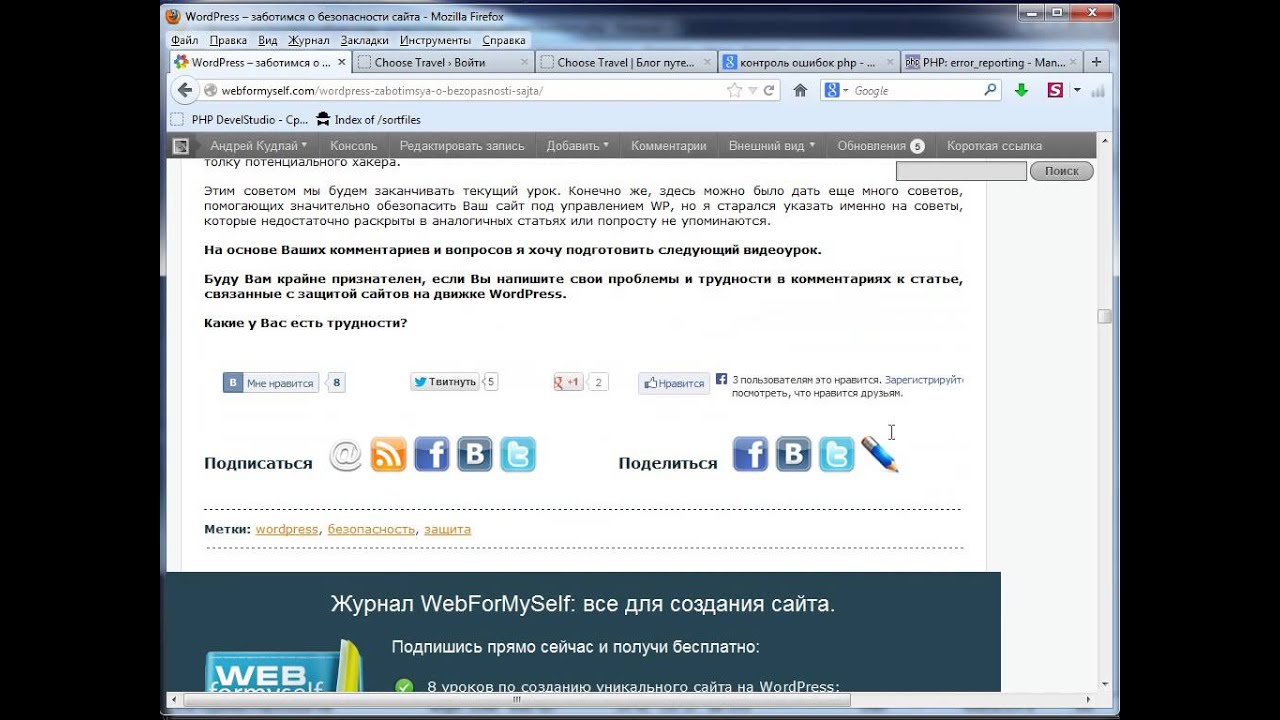
Task: Open Комментарии in admin bar
Action: click(x=669, y=146)
